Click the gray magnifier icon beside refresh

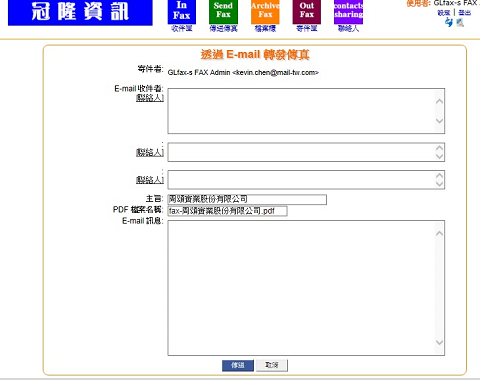[460, 23]
